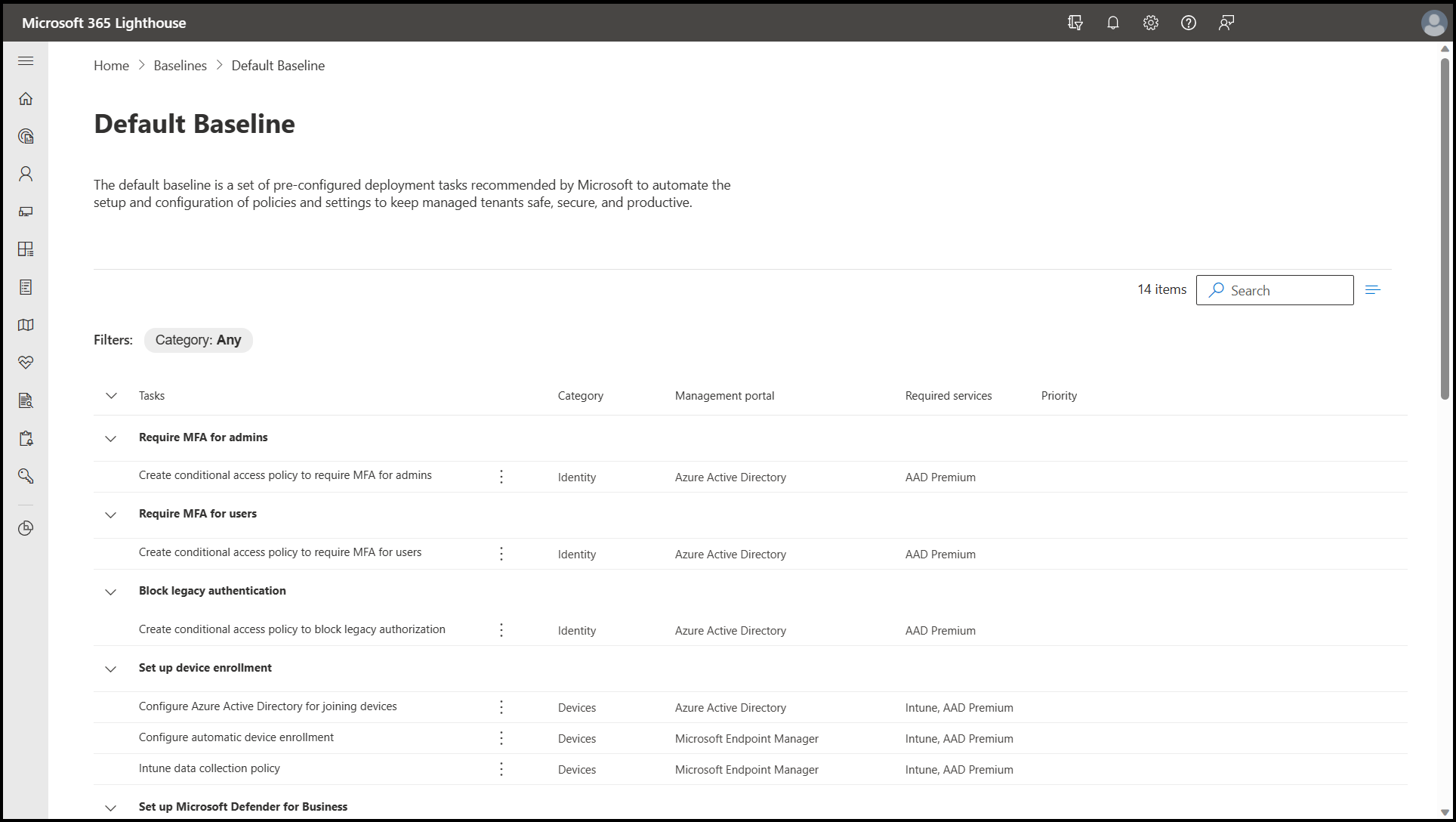Go to the Home breadcrumb link
The height and width of the screenshot is (822, 1456).
pos(111,66)
